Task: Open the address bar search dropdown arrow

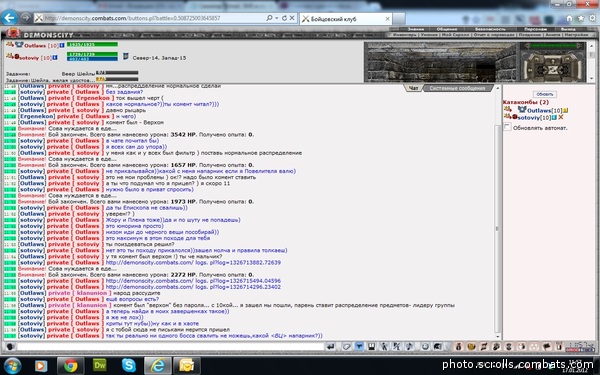Action: (276, 18)
